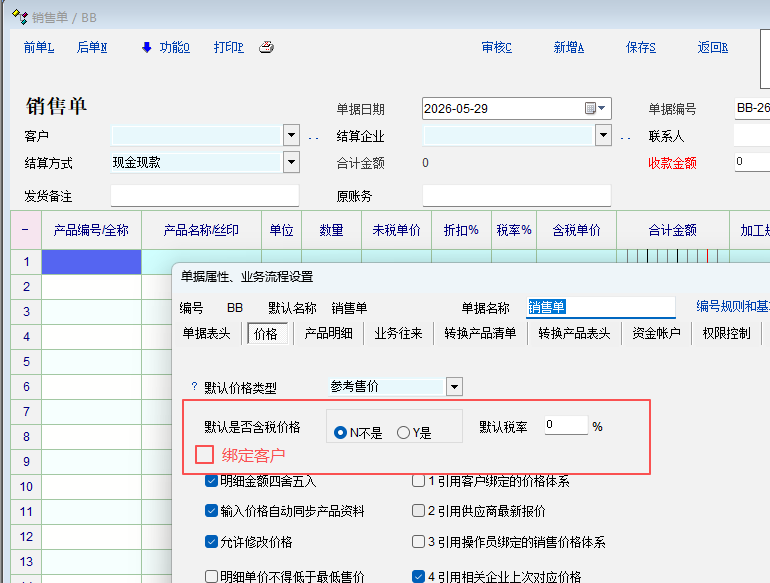Click 审核C to audit the order
The height and width of the screenshot is (583, 770).
[496, 48]
